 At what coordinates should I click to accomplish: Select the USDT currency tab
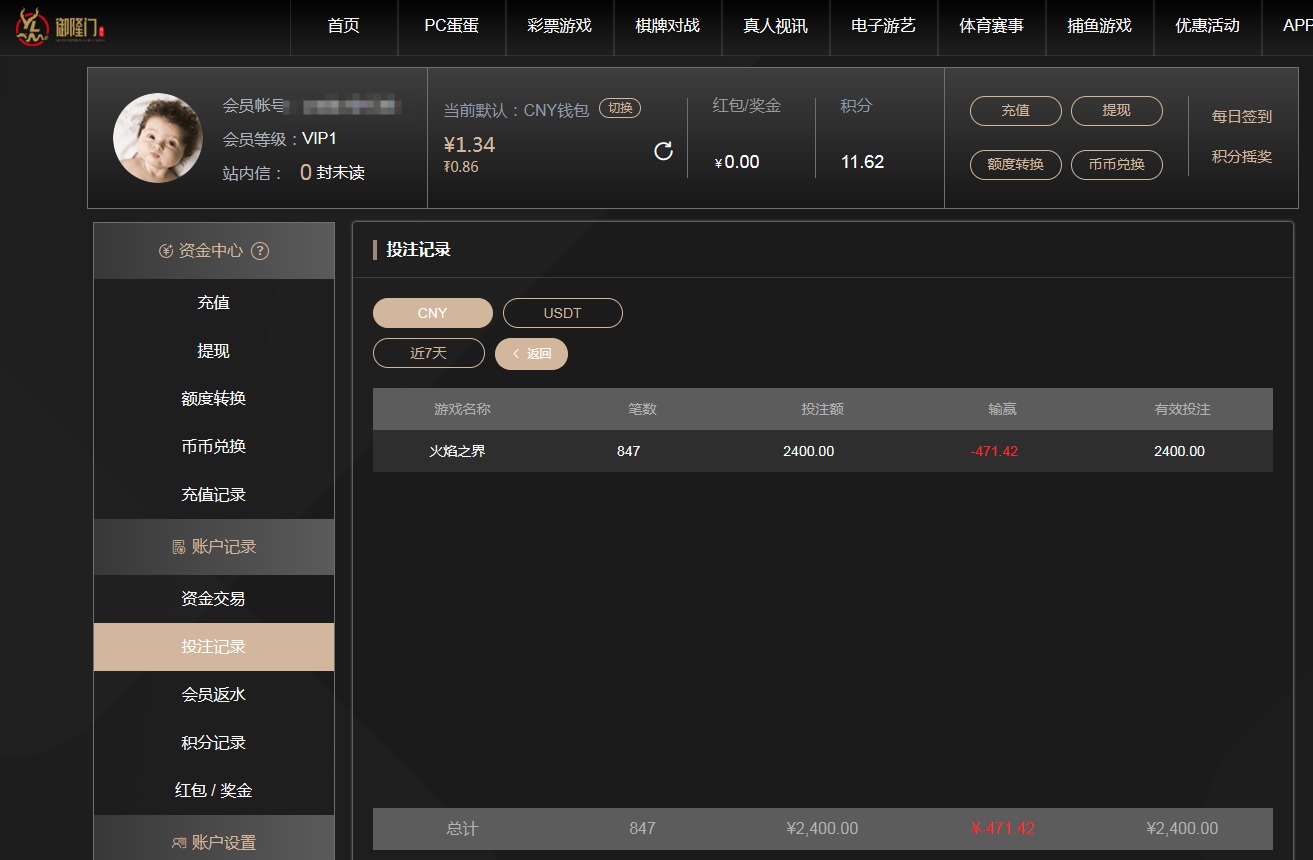[562, 313]
